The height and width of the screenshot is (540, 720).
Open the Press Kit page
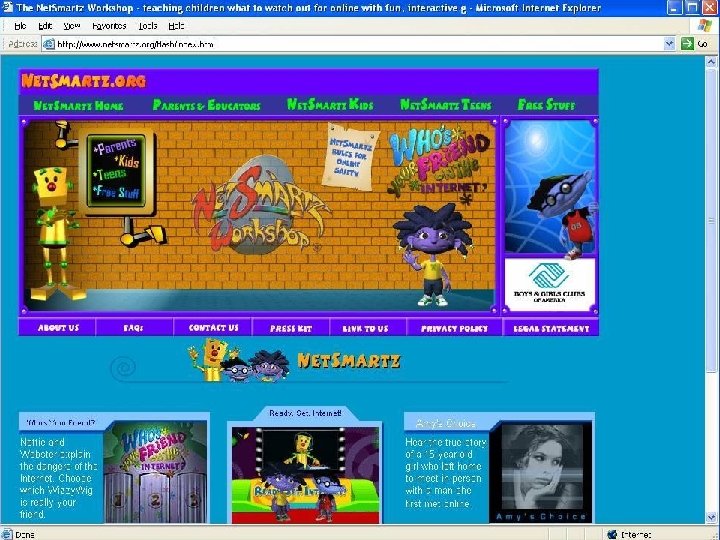pyautogui.click(x=291, y=328)
